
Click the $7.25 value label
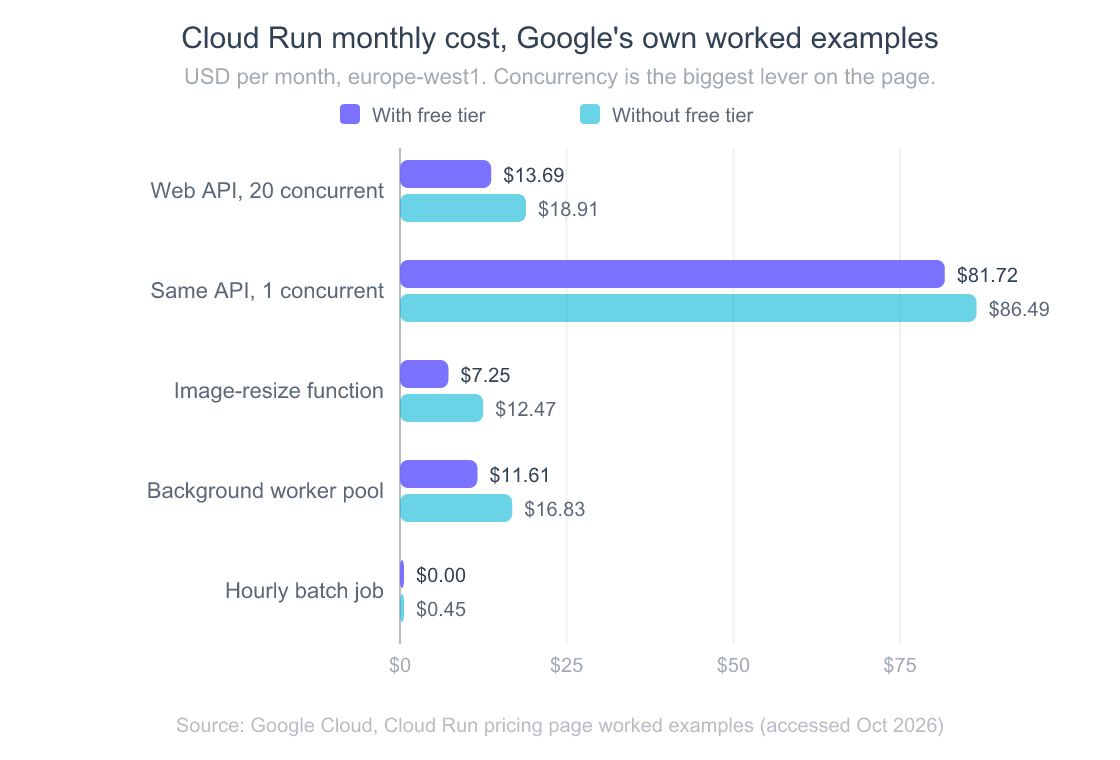pos(485,375)
